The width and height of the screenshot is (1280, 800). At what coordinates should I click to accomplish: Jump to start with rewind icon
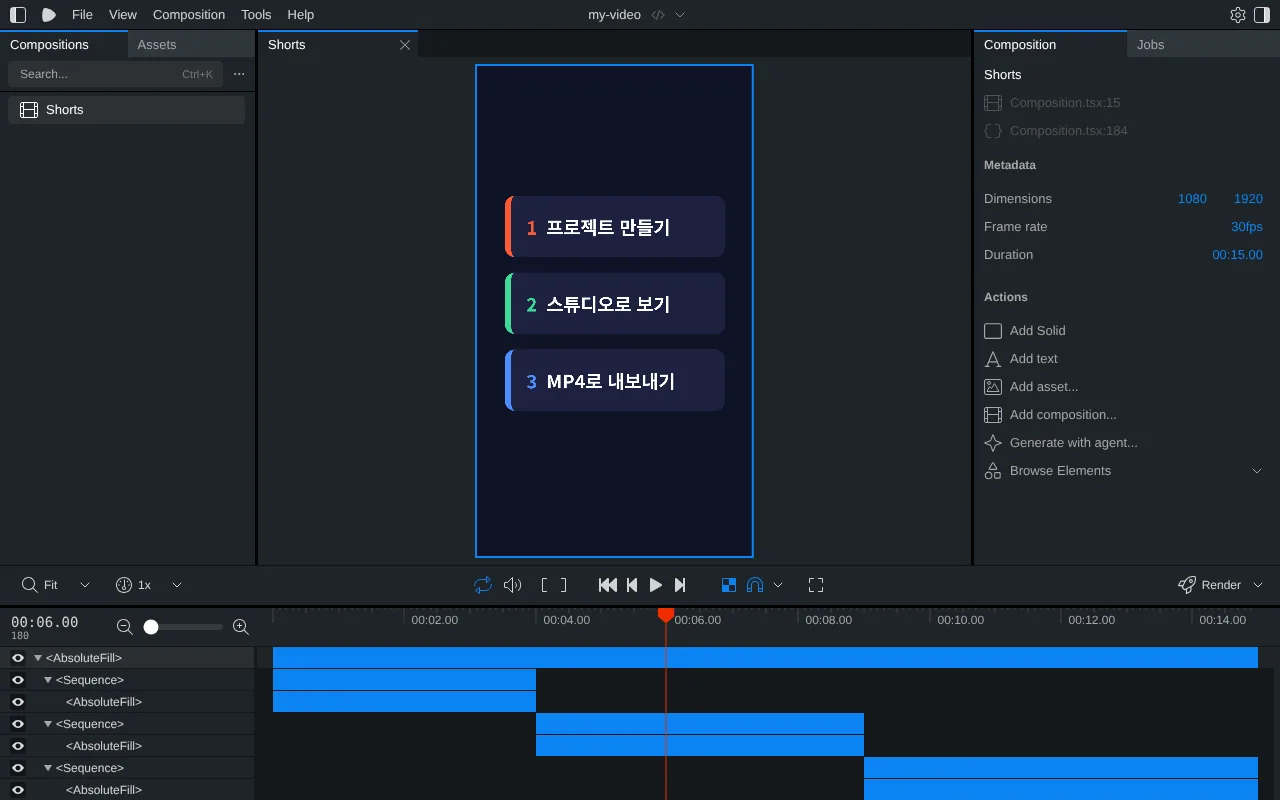coord(607,585)
